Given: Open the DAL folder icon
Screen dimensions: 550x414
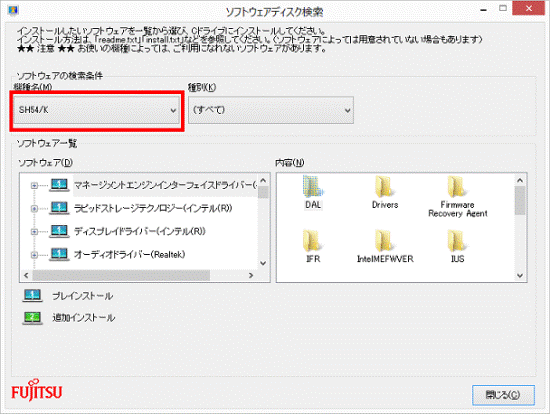Looking at the screenshot, I should point(313,187).
